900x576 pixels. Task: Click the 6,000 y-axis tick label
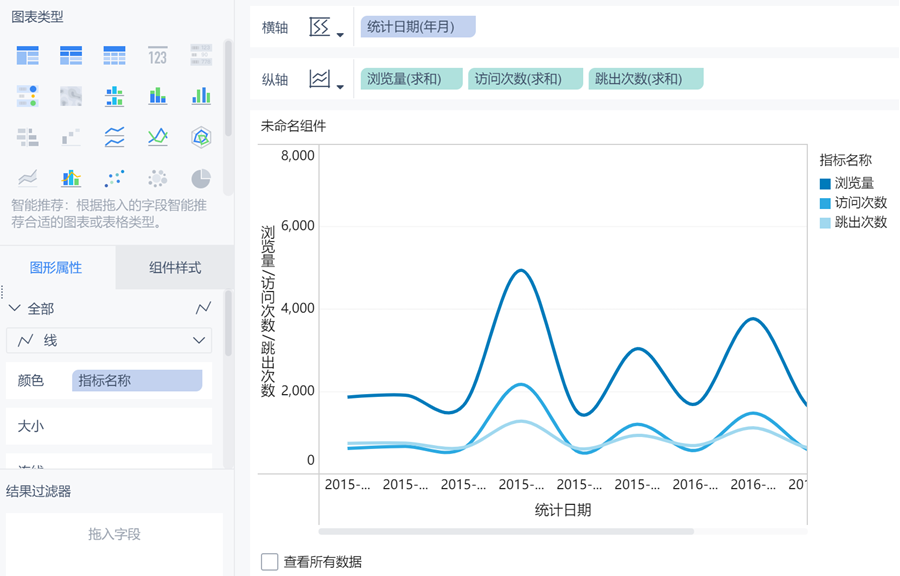tap(297, 225)
